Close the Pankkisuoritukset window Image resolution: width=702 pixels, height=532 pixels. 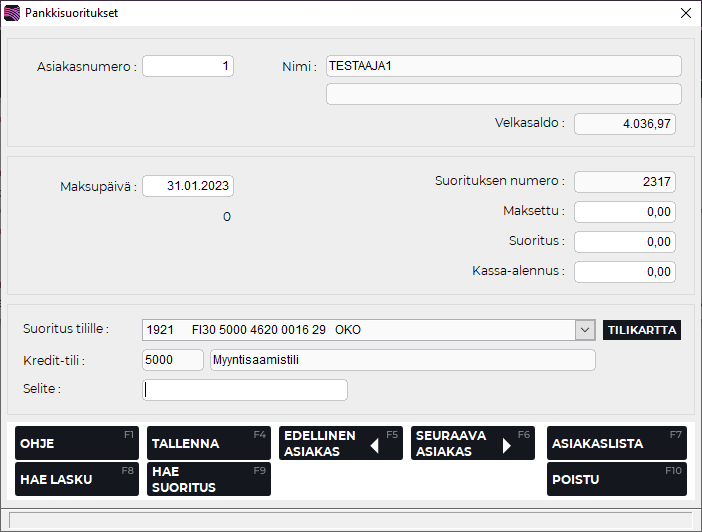pos(685,13)
